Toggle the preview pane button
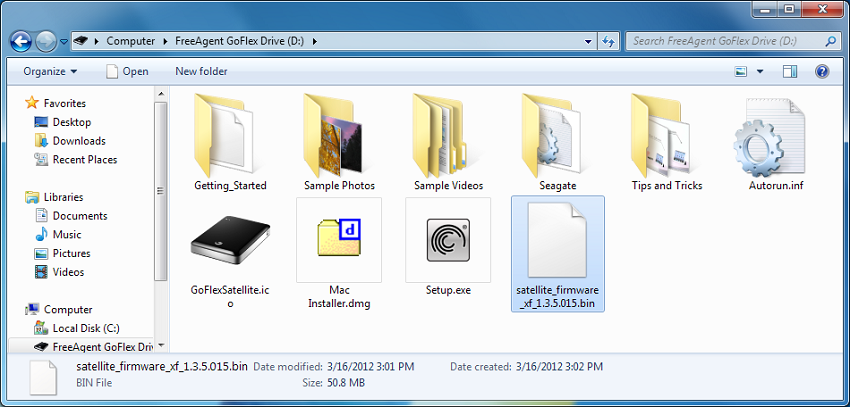 click(x=790, y=72)
